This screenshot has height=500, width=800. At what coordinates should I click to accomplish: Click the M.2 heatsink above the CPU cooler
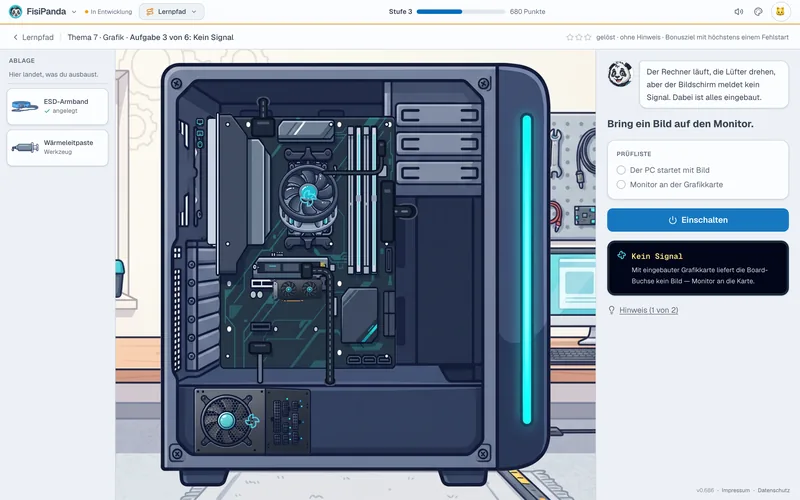(x=306, y=130)
